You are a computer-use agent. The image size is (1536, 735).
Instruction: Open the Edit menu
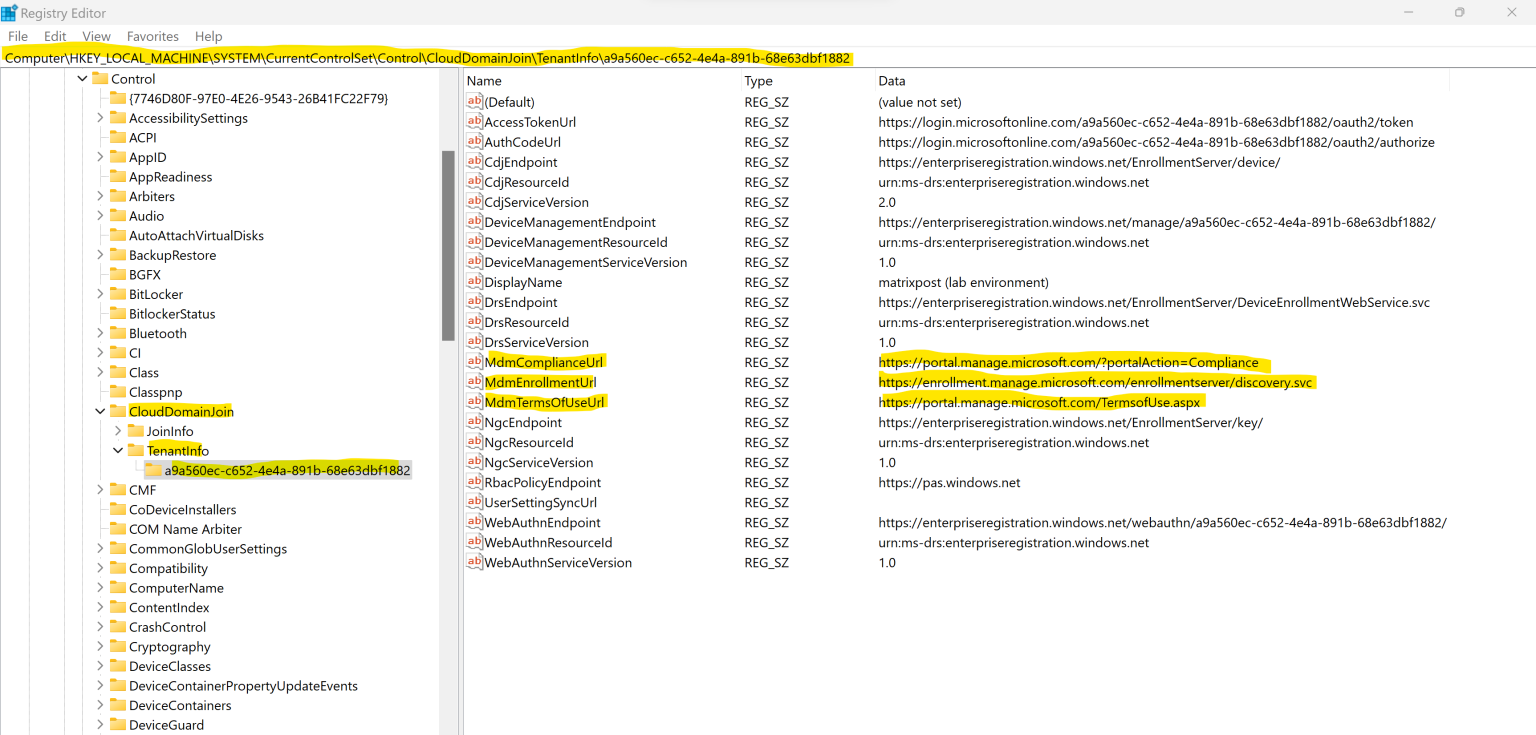coord(54,36)
